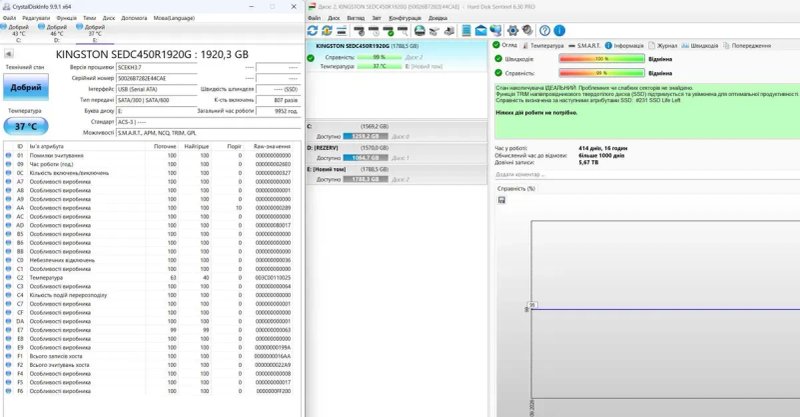Select partition D: [REZERV] in Sentinel
The width and height of the screenshot is (800, 417).
[397, 153]
